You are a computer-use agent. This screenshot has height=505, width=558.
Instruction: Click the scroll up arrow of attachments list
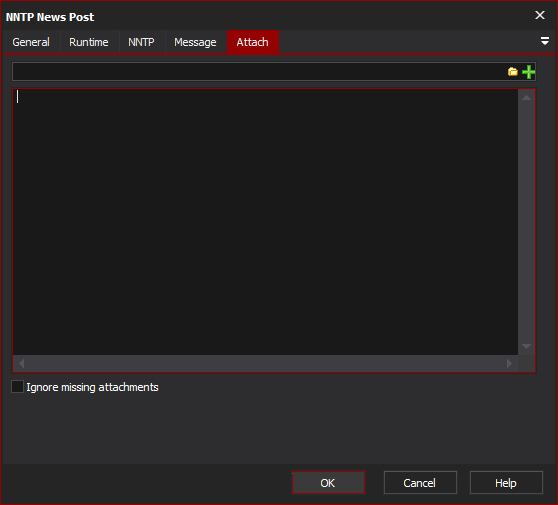point(526,98)
